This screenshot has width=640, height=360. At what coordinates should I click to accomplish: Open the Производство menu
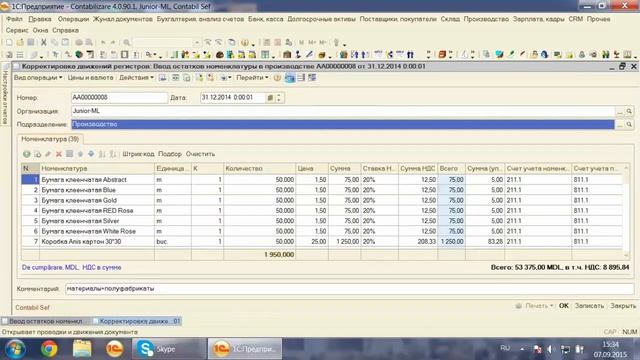point(486,19)
